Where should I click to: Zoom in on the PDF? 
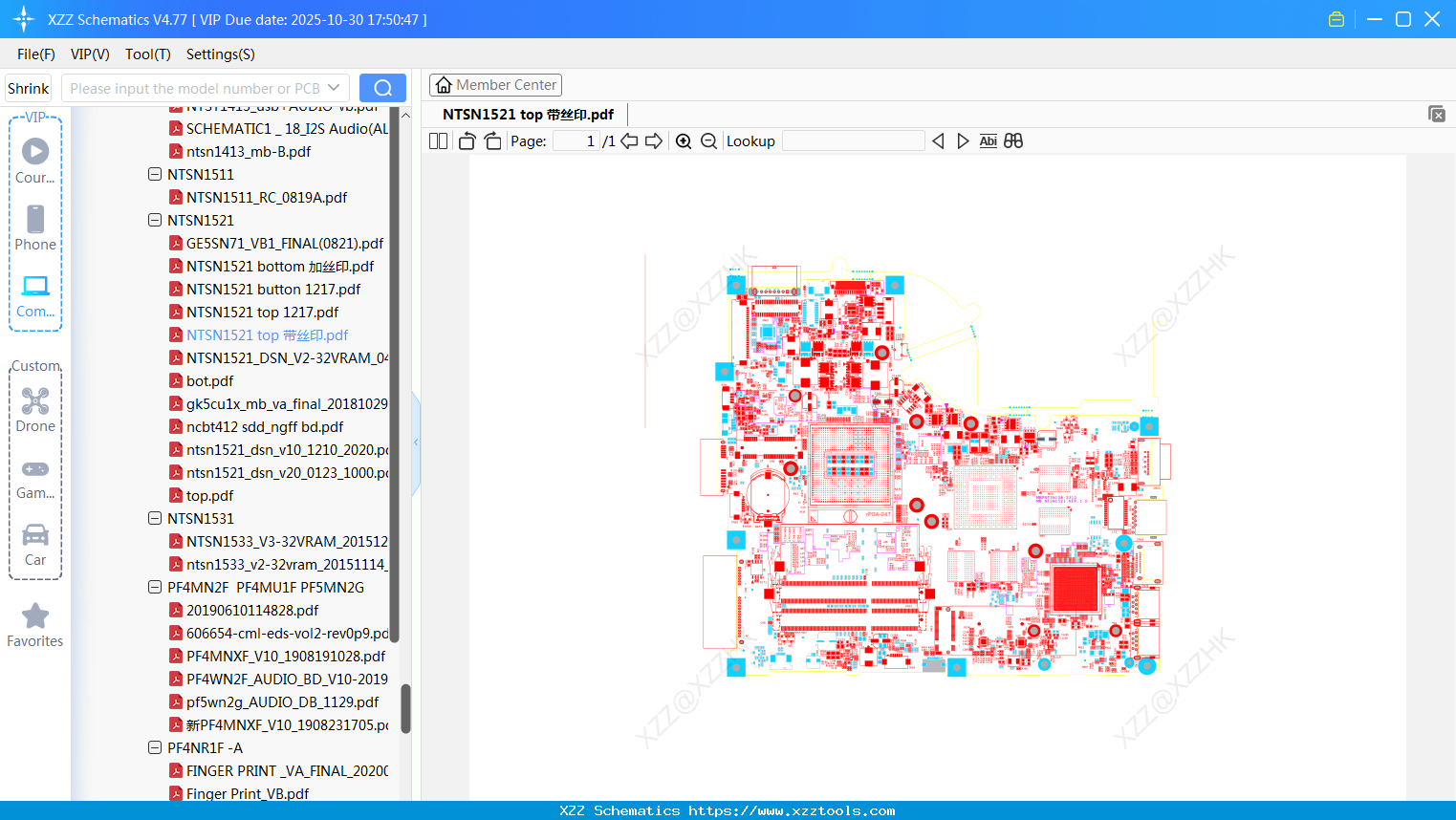pos(684,141)
